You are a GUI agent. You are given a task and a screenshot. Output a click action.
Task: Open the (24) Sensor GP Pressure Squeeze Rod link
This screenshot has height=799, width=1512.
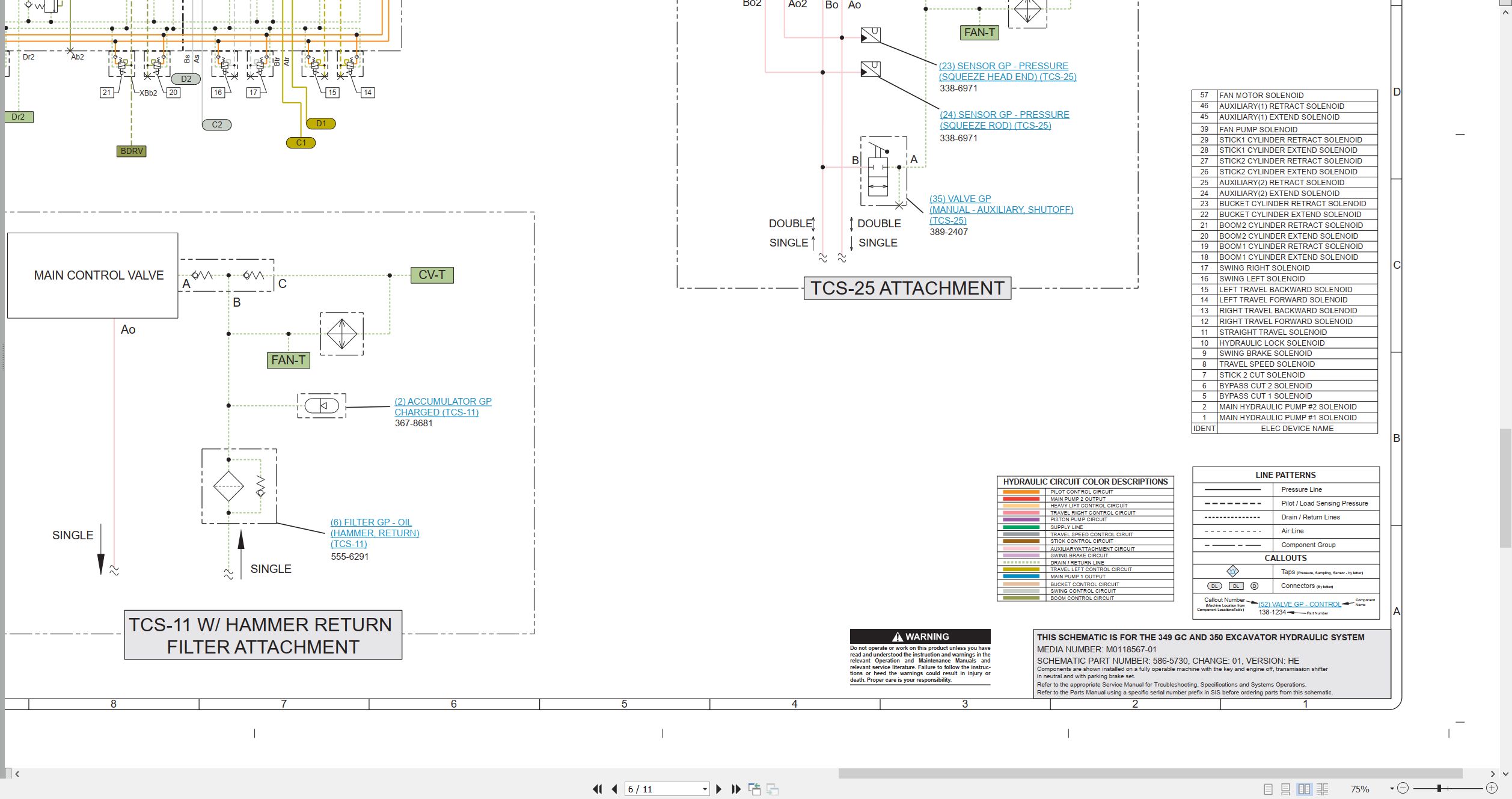[1005, 120]
